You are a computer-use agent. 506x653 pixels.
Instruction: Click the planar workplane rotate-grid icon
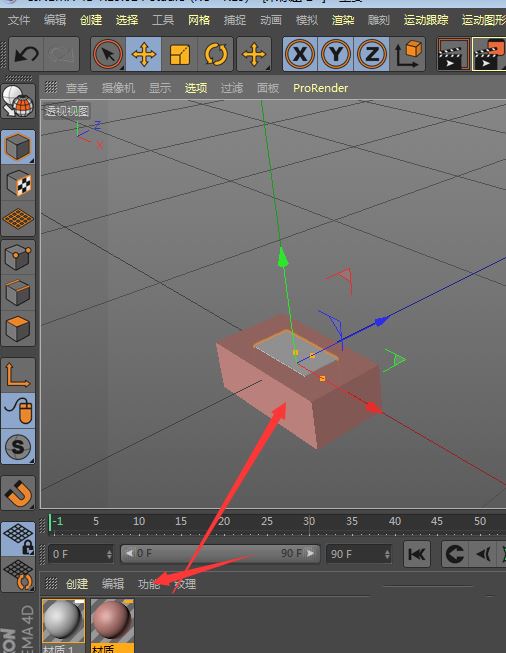18,575
